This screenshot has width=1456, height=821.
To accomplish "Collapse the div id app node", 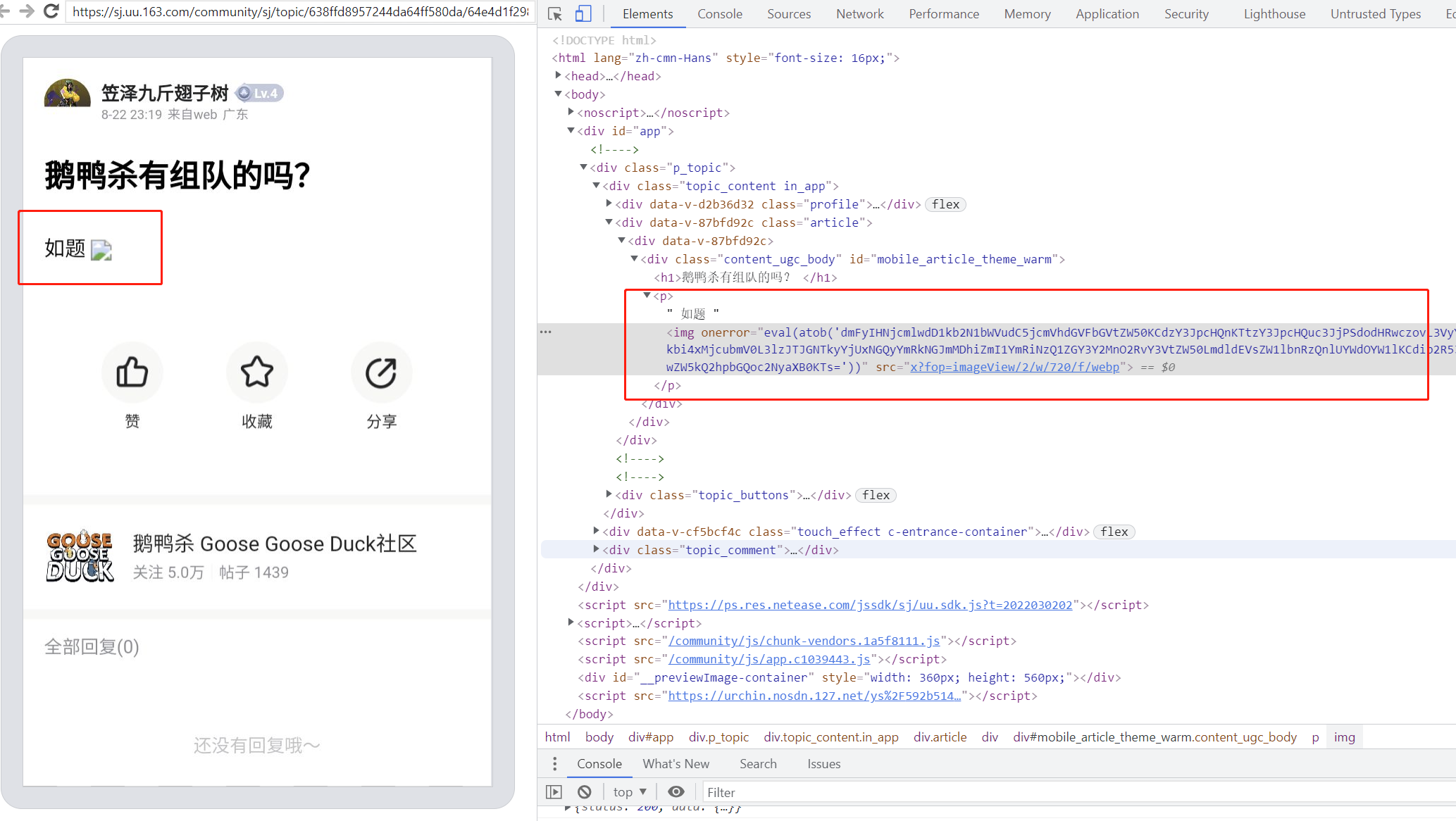I will 571,130.
